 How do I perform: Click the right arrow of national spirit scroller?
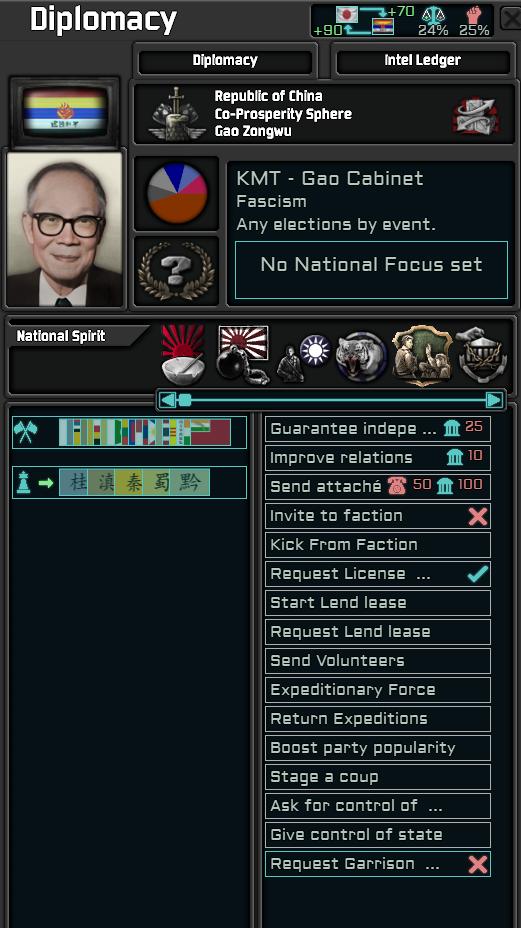494,400
